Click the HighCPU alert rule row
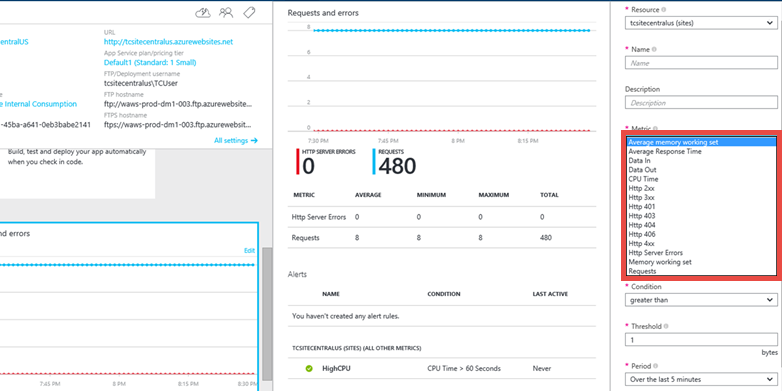Viewport: 782px width, 391px height. (441, 369)
